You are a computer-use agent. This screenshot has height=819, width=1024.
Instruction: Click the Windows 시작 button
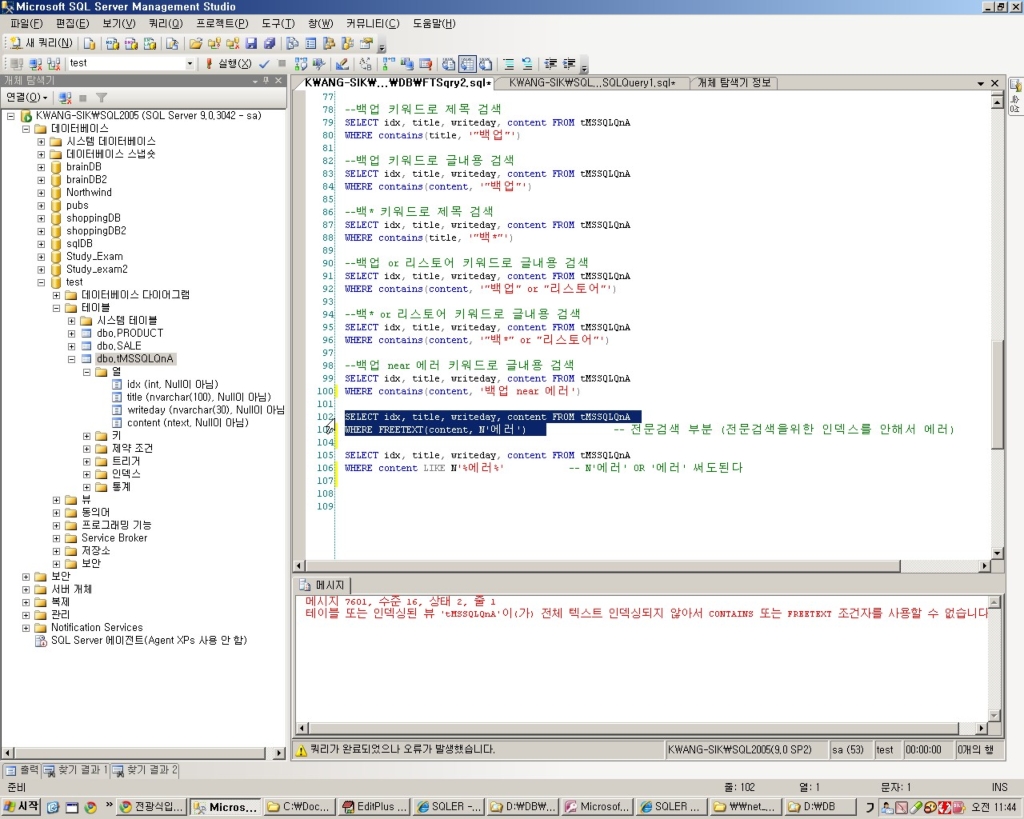tap(21, 807)
